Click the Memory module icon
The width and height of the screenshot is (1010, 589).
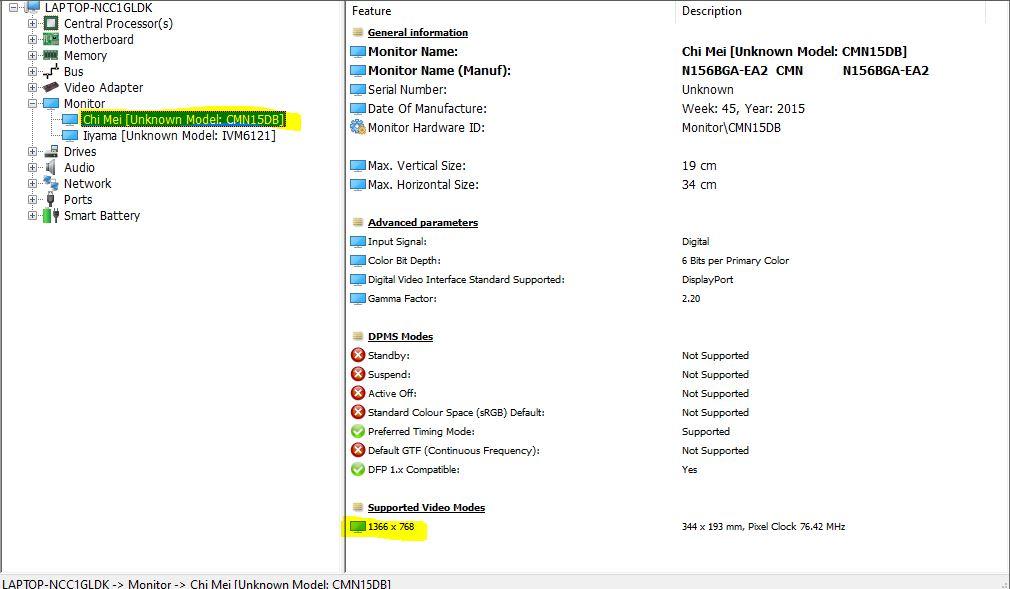click(51, 55)
